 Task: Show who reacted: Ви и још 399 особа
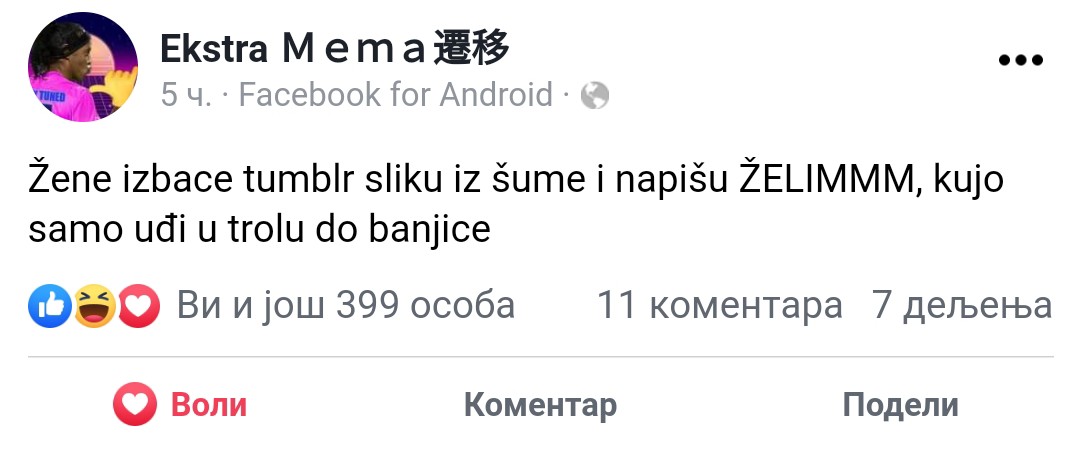pos(346,305)
